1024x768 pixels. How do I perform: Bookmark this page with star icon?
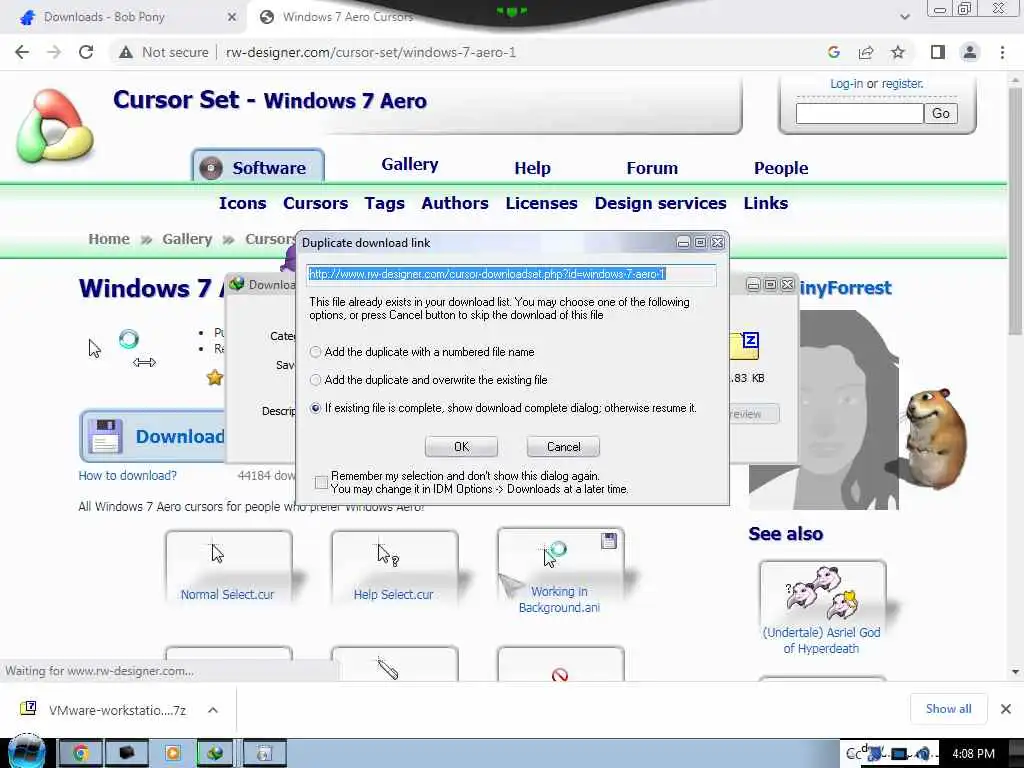898,52
